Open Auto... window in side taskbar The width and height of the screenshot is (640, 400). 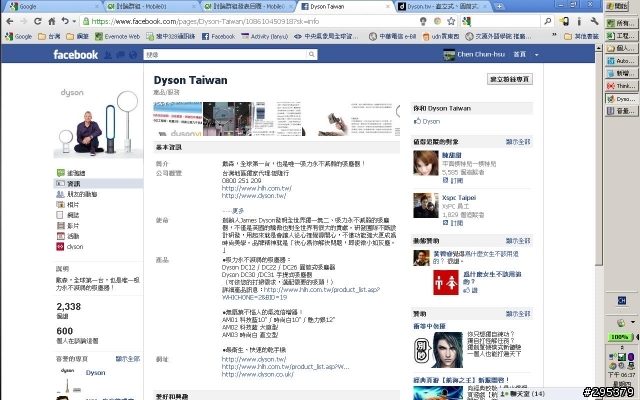click(621, 61)
